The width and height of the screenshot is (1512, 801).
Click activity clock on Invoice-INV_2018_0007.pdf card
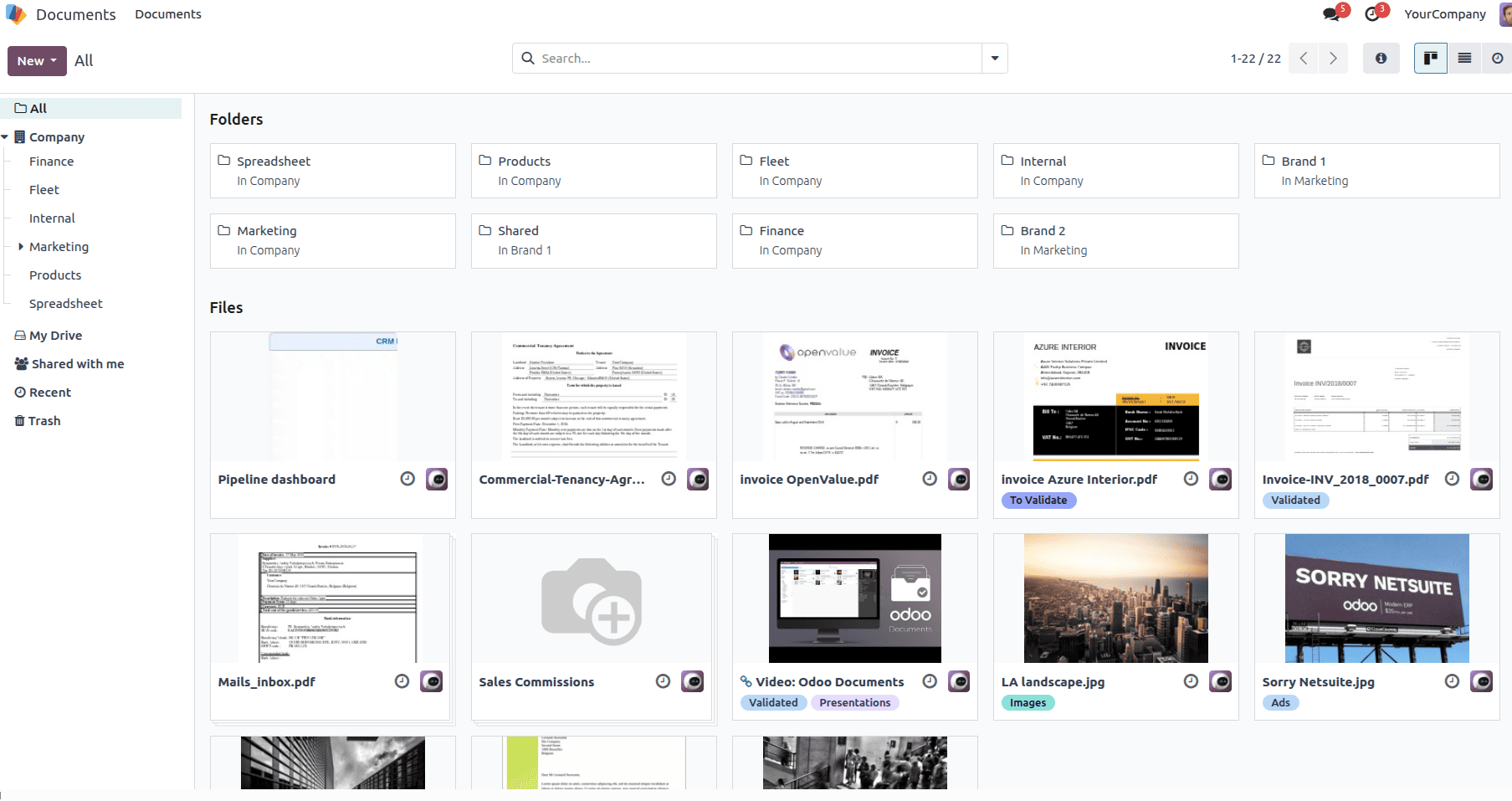[1452, 479]
